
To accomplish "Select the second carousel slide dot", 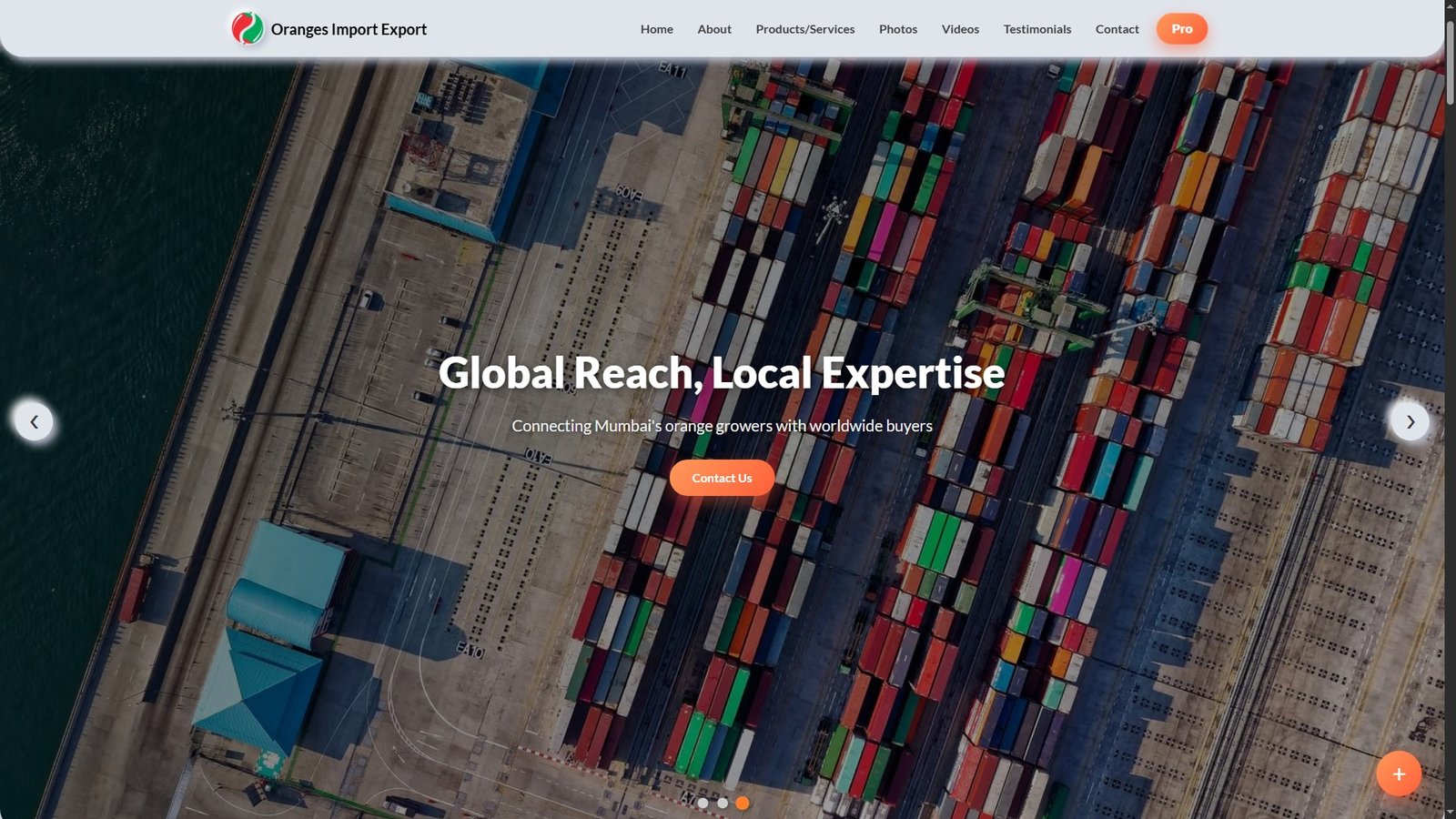I will [x=723, y=804].
